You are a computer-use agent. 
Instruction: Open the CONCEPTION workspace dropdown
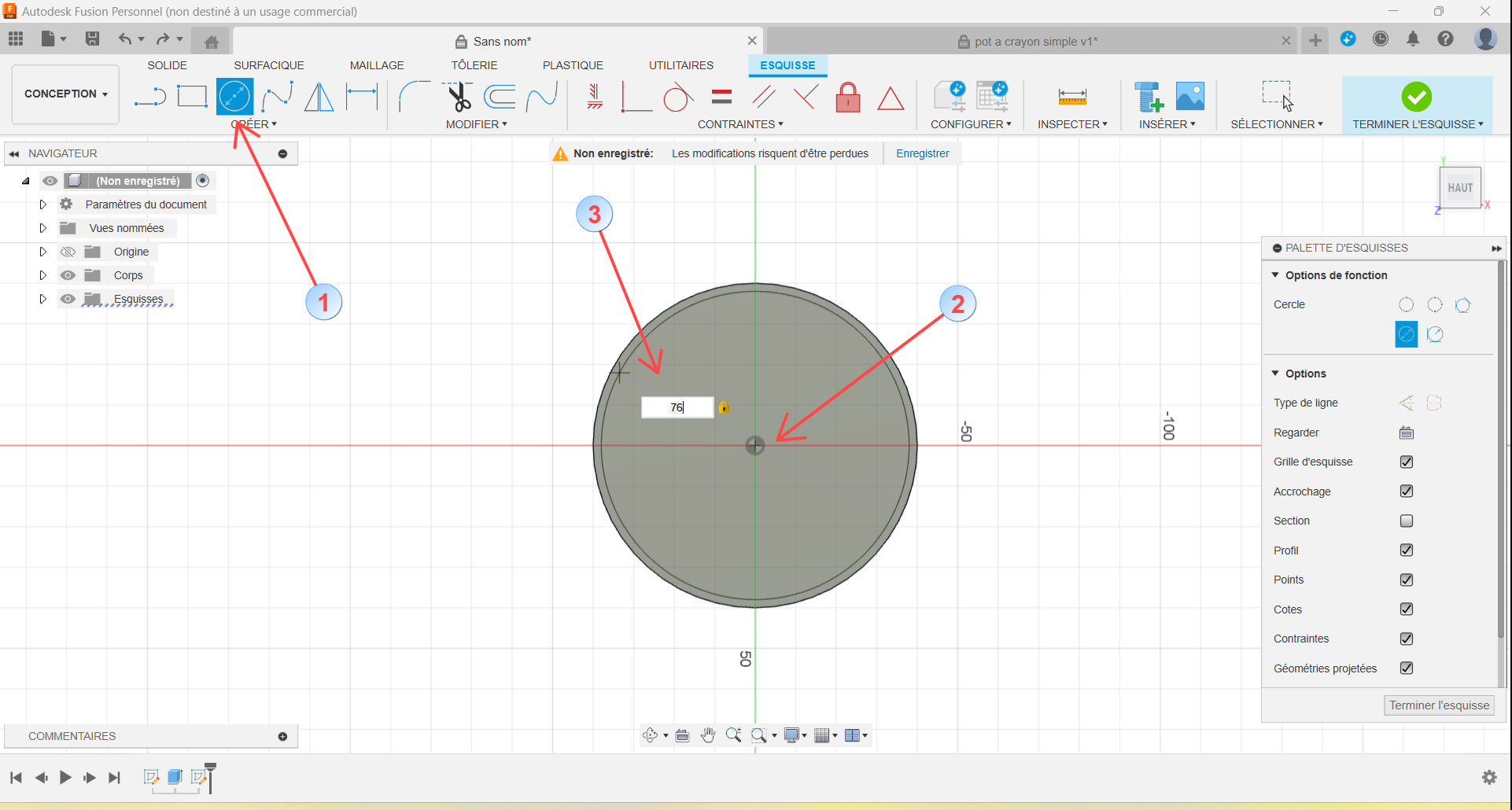tap(65, 94)
